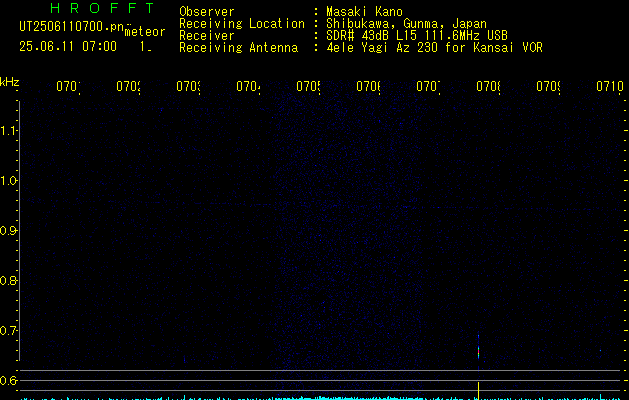Click the Receiver label
629x400 pixels.
(x=207, y=36)
